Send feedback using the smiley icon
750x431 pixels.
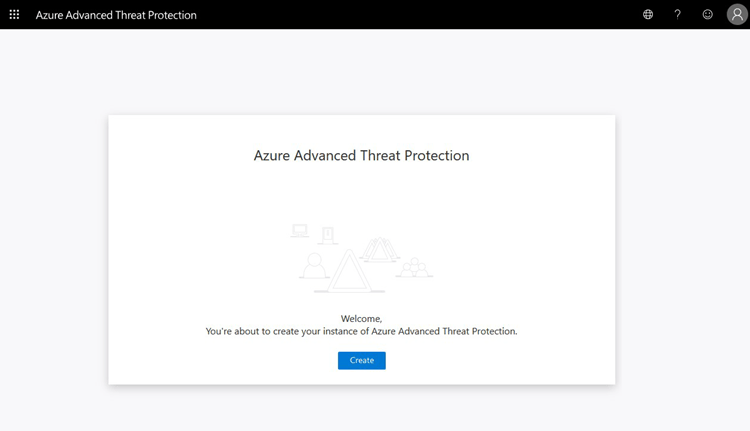pos(708,15)
